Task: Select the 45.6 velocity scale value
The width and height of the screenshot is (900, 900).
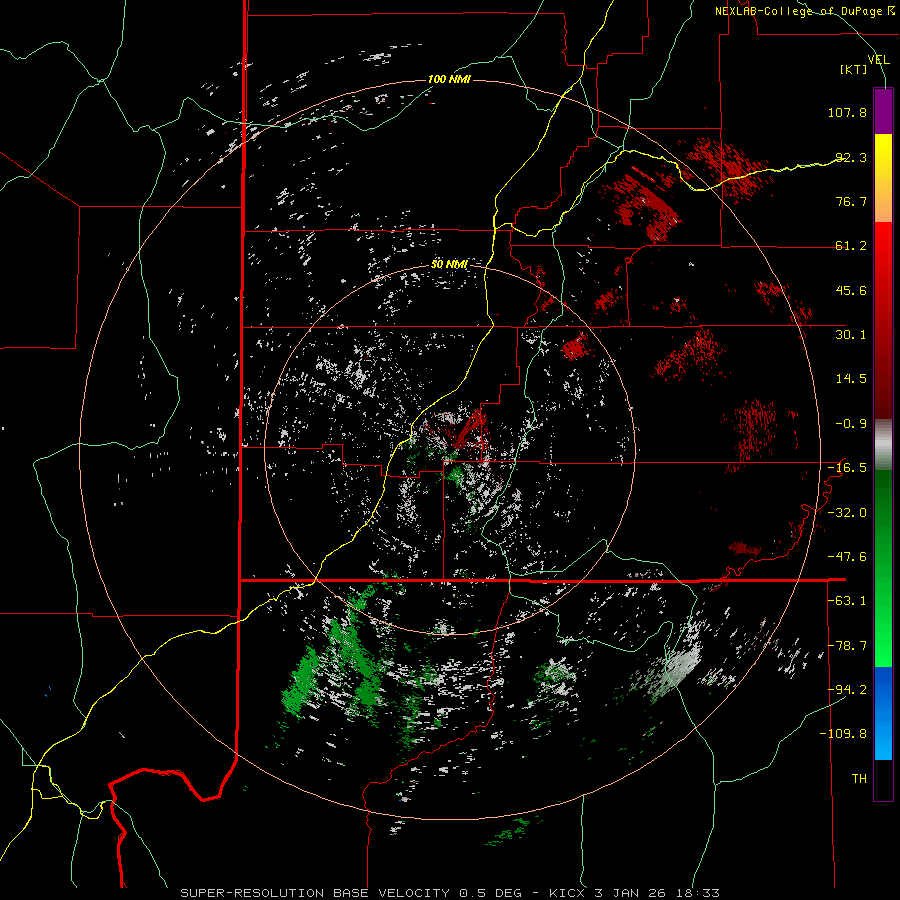Action: [x=851, y=290]
